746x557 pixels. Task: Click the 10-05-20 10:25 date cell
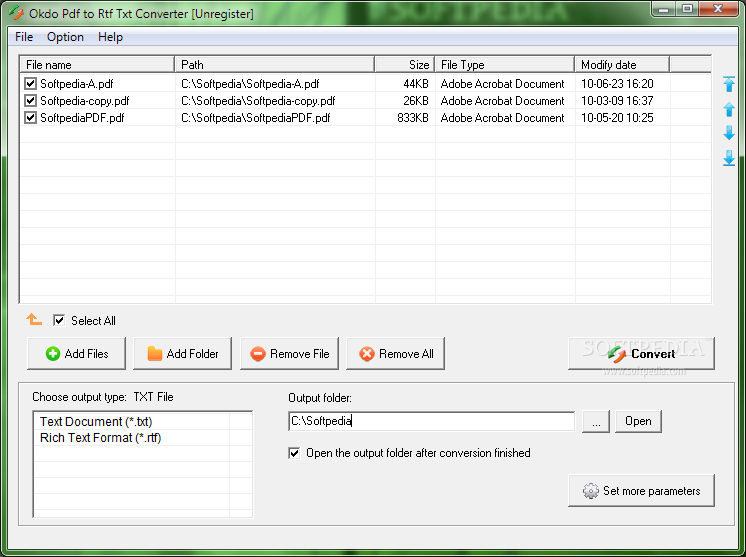pos(617,117)
